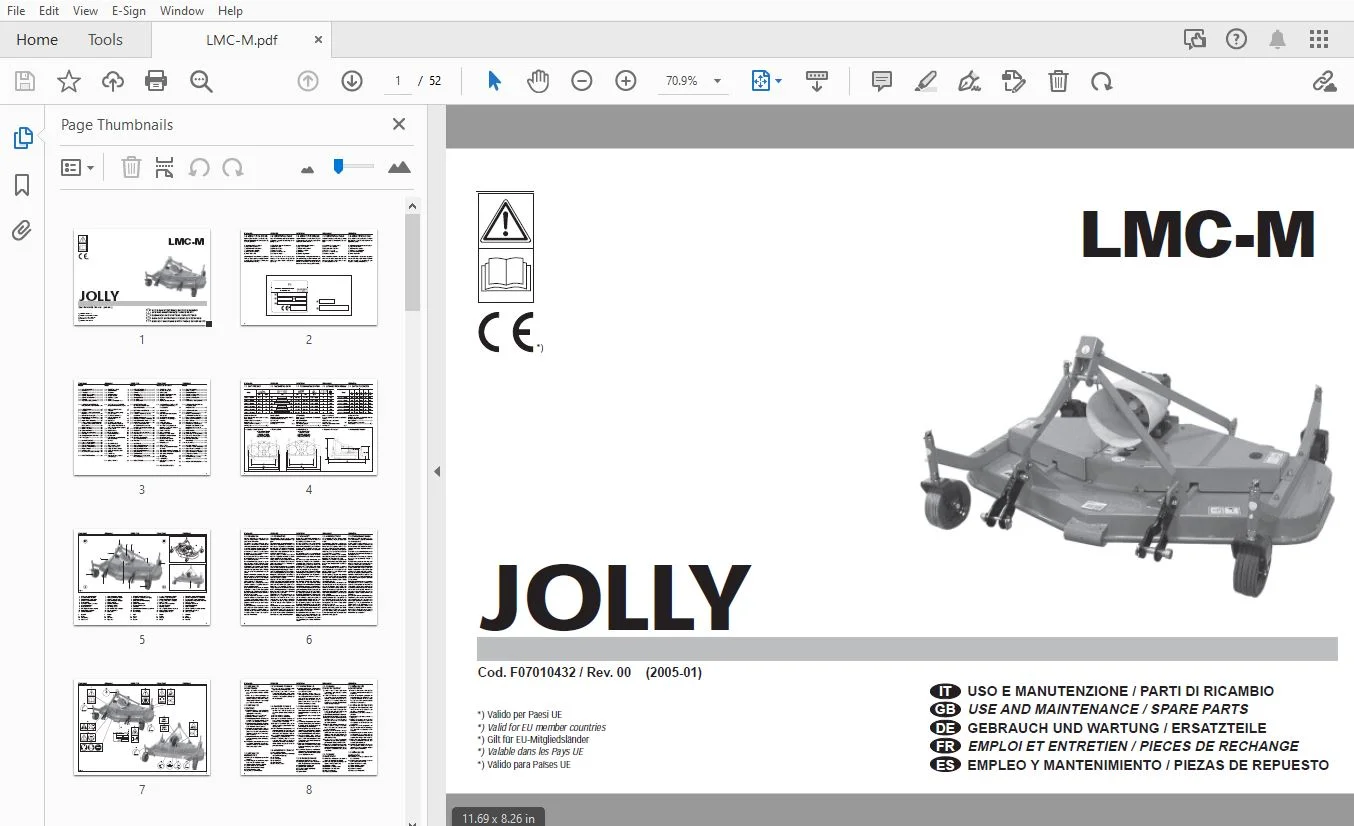Select the page 1 thumbnail
Viewport: 1354px width, 826px height.
pyautogui.click(x=142, y=277)
